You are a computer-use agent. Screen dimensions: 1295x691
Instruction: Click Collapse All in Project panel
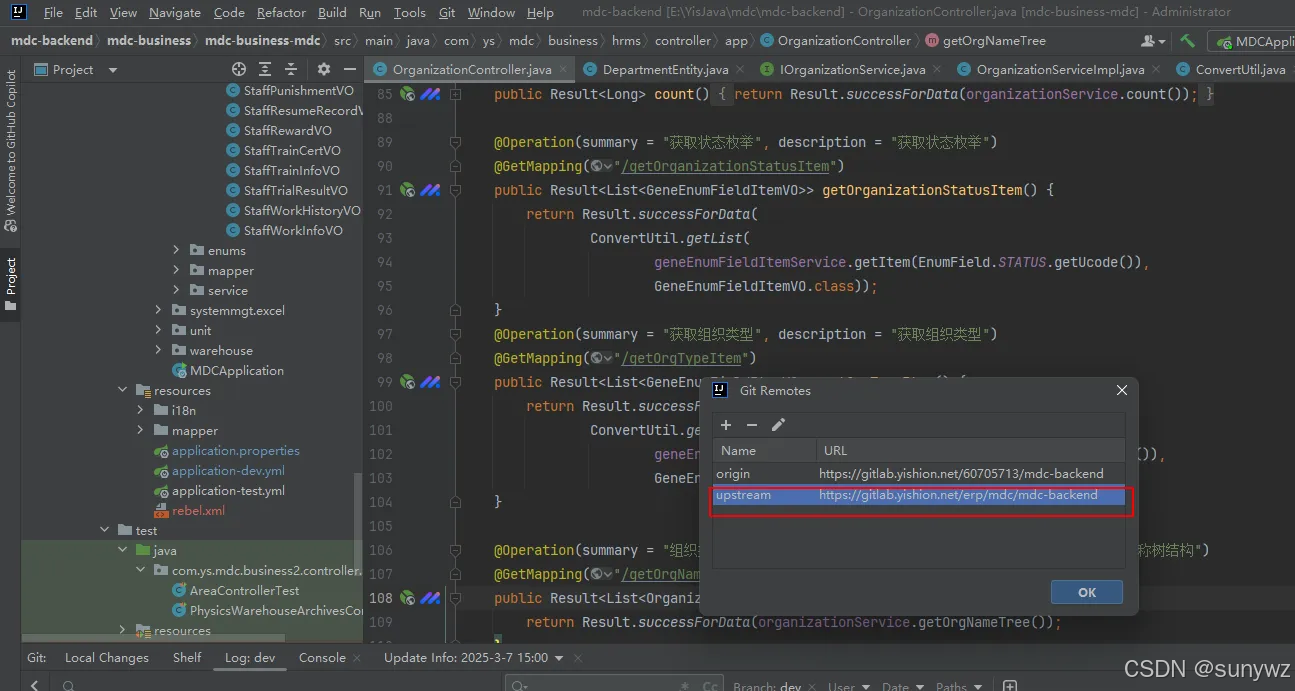pyautogui.click(x=291, y=69)
